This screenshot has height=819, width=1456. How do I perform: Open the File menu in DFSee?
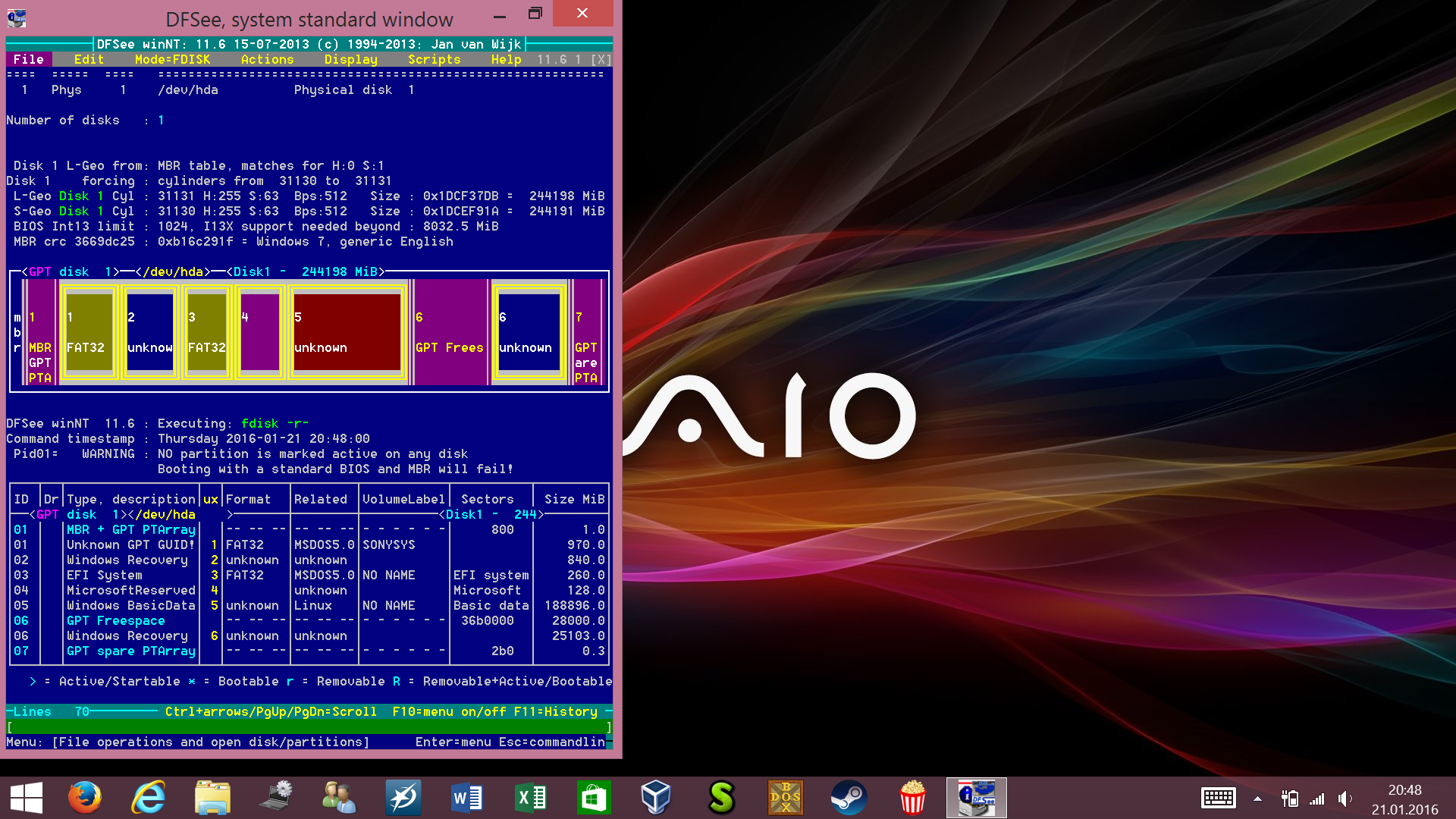tap(29, 59)
